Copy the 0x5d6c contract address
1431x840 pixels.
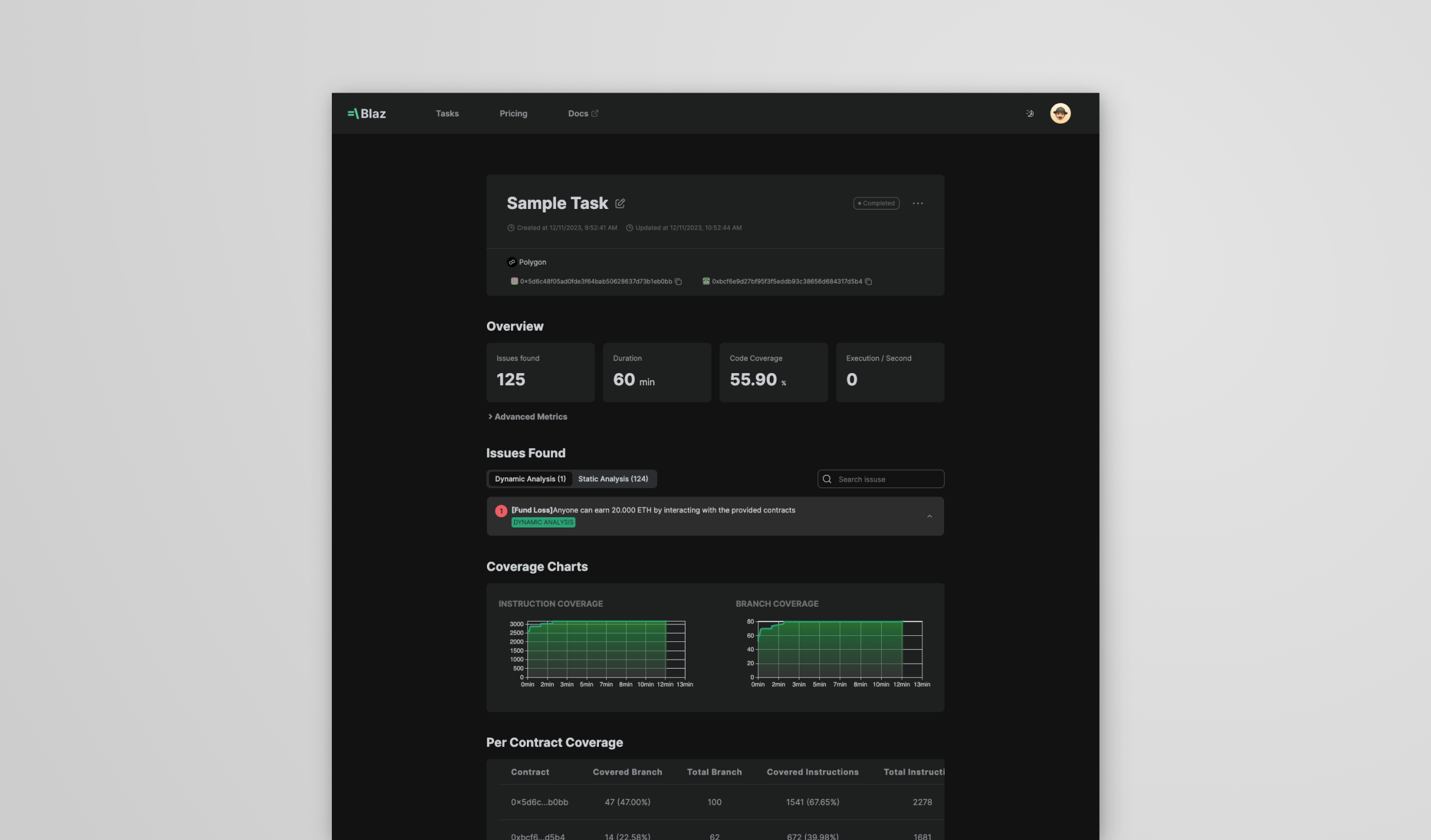[678, 282]
